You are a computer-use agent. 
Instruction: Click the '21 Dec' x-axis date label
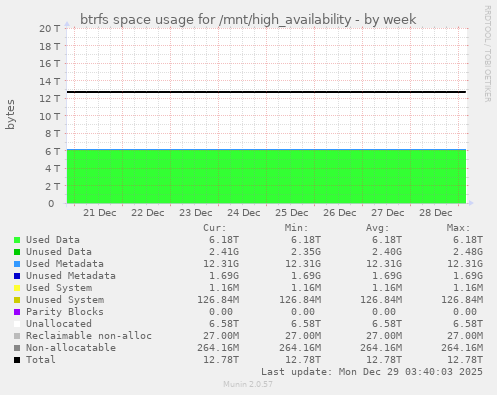pyautogui.click(x=100, y=213)
